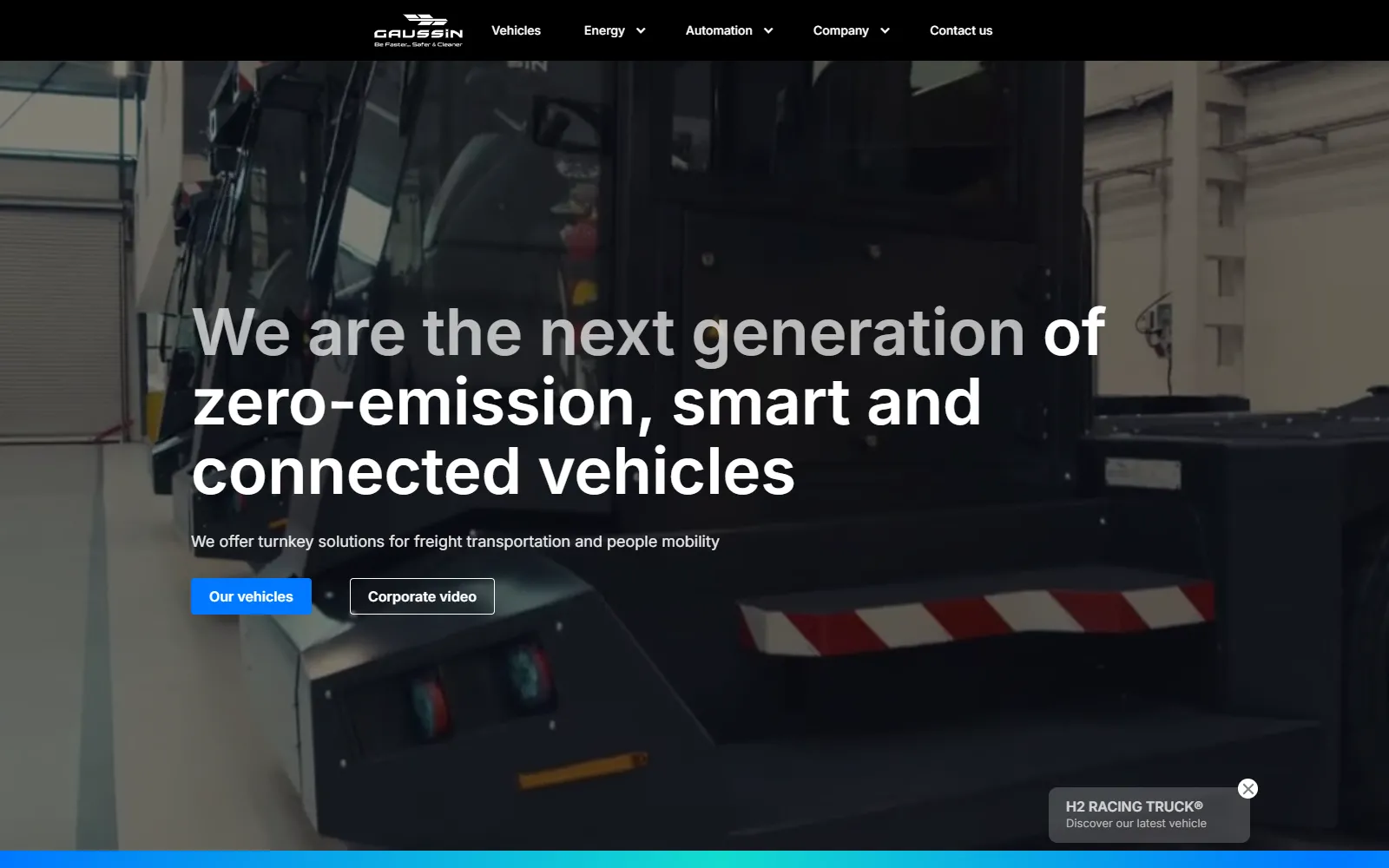Open the Energy dropdown menu
The height and width of the screenshot is (868, 1389).
(x=614, y=30)
